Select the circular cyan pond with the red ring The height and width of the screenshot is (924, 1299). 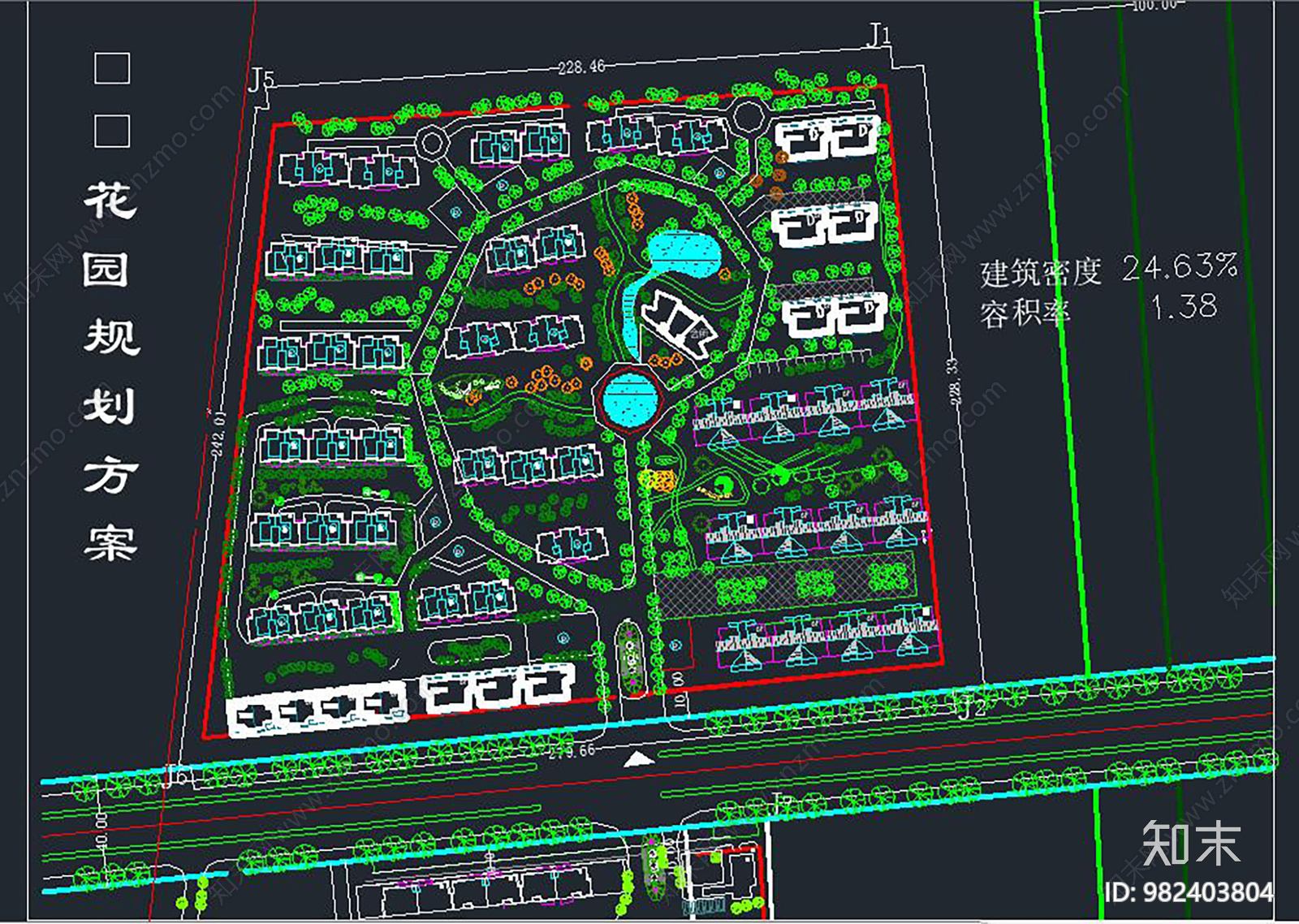(630, 398)
